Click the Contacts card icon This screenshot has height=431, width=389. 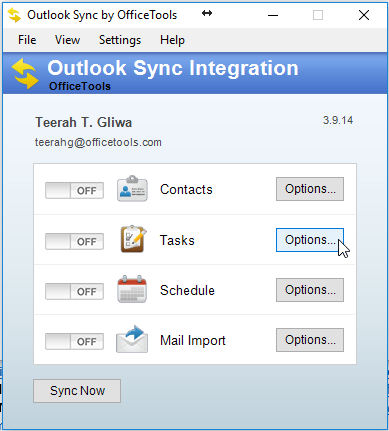pyautogui.click(x=132, y=189)
